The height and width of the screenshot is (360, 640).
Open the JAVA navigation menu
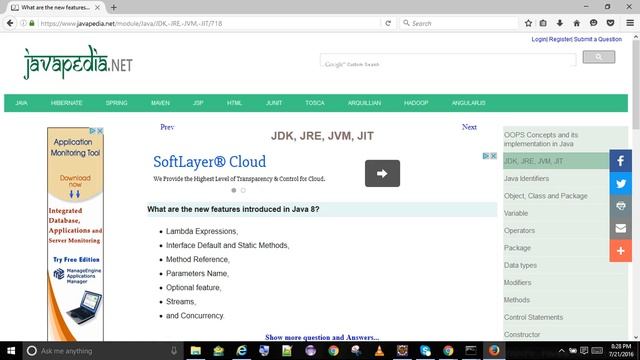pos(22,103)
